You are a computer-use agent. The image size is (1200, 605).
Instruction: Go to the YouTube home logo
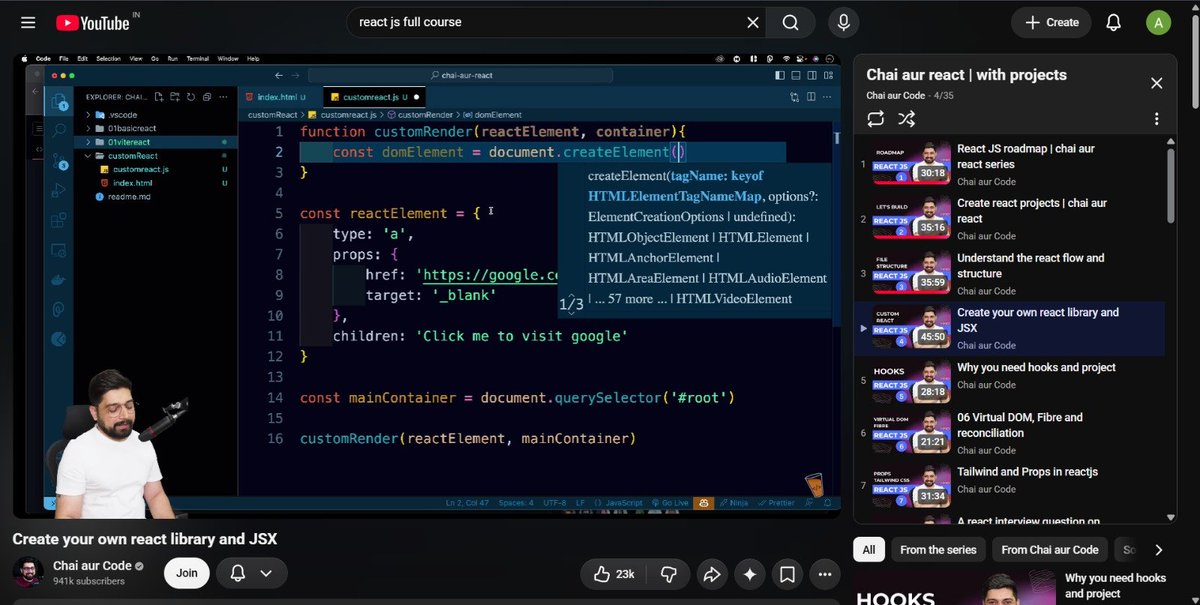[92, 22]
